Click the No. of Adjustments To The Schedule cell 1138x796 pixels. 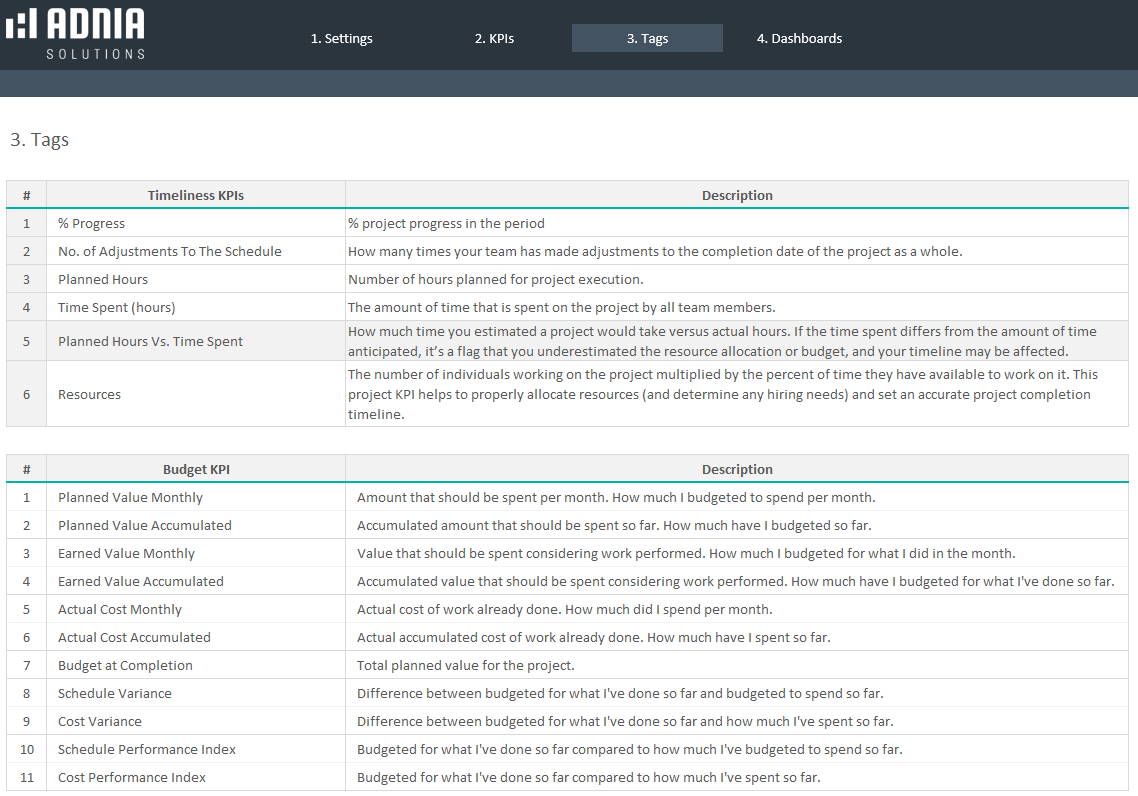click(170, 251)
